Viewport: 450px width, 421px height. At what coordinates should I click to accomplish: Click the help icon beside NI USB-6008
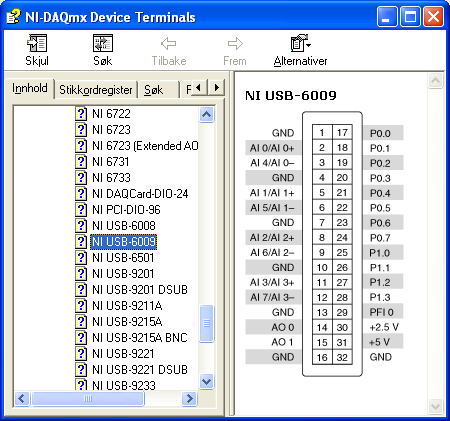tap(81, 226)
